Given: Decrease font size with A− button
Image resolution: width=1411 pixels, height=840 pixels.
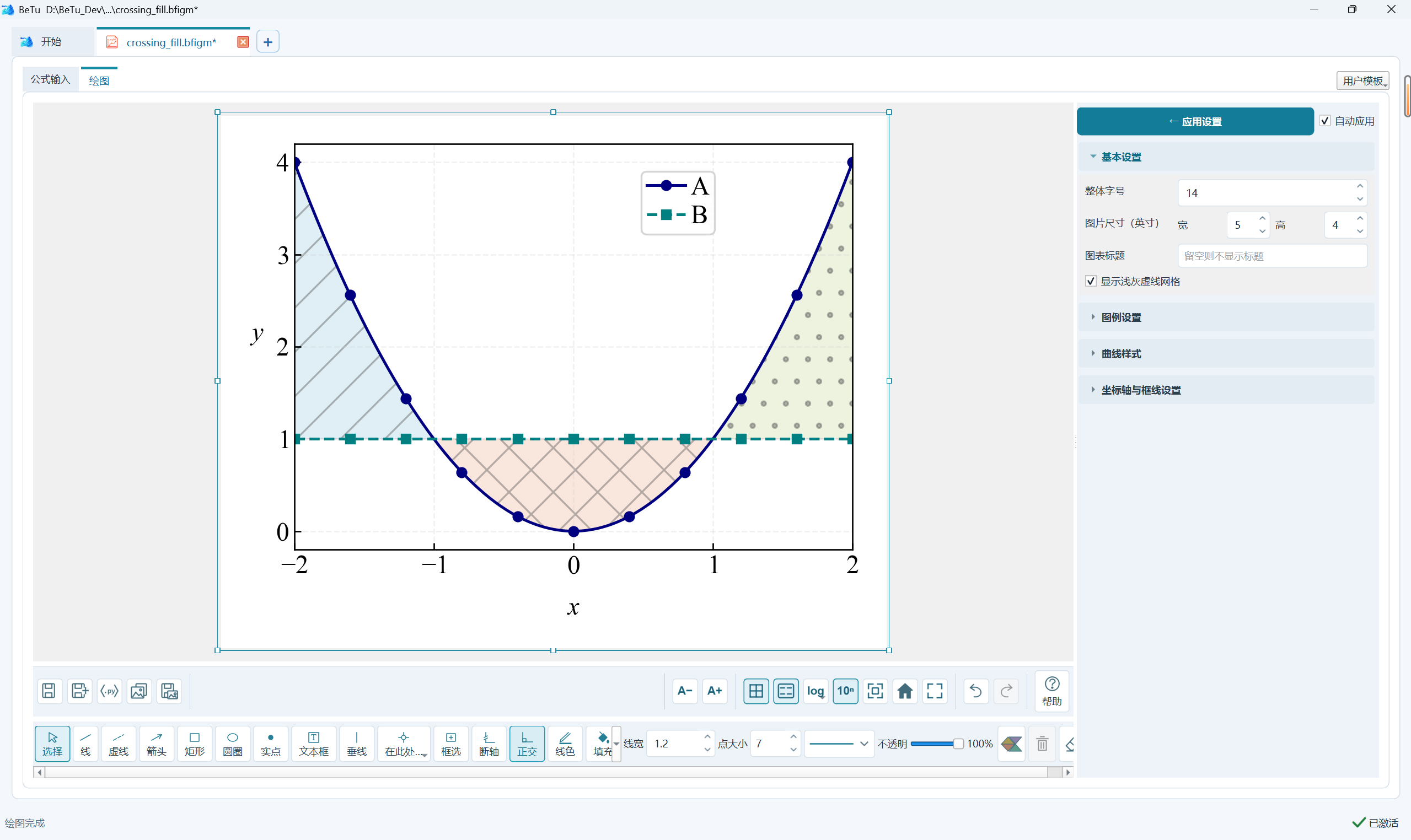Looking at the screenshot, I should 685,691.
